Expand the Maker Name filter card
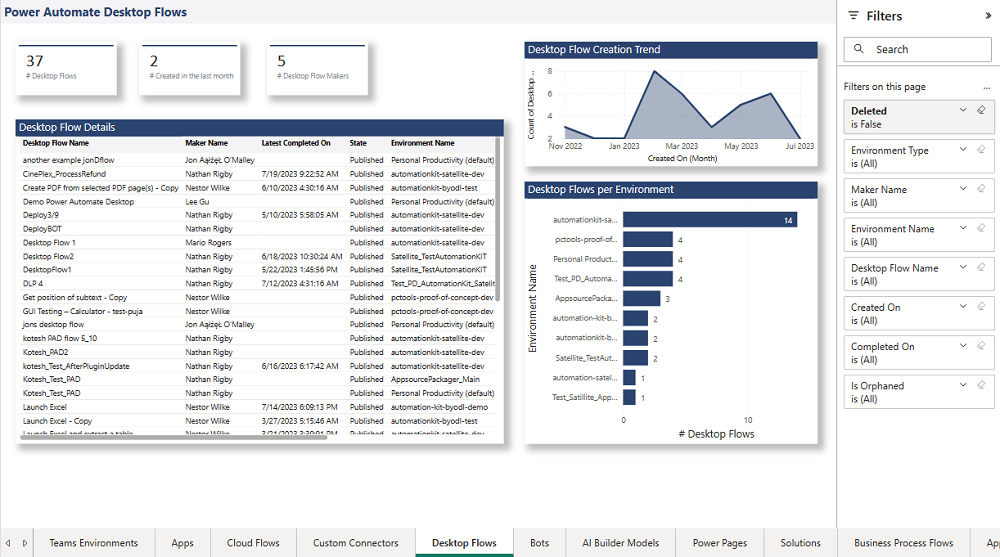 [x=963, y=189]
